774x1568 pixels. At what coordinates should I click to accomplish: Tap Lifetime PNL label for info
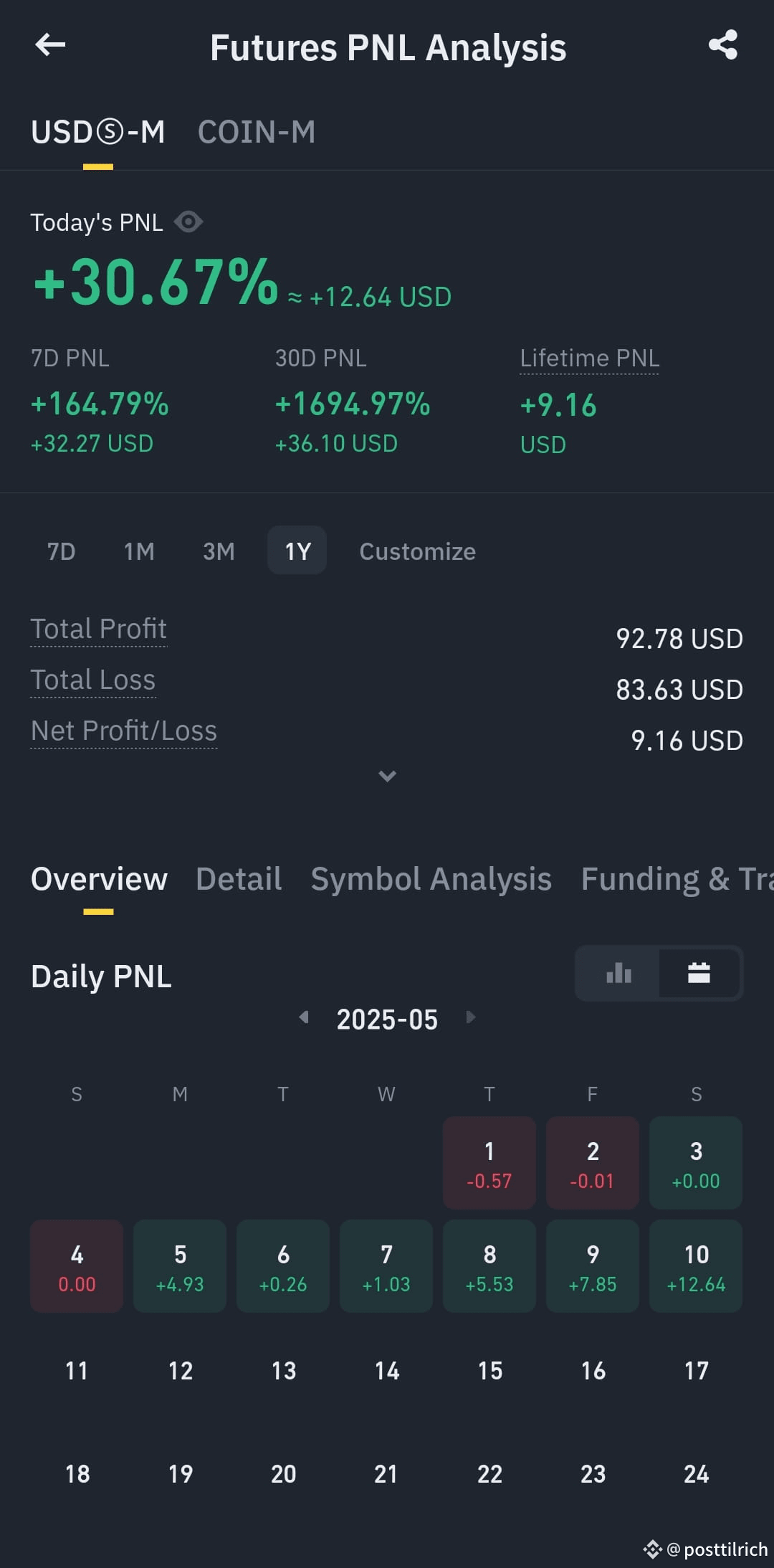589,358
